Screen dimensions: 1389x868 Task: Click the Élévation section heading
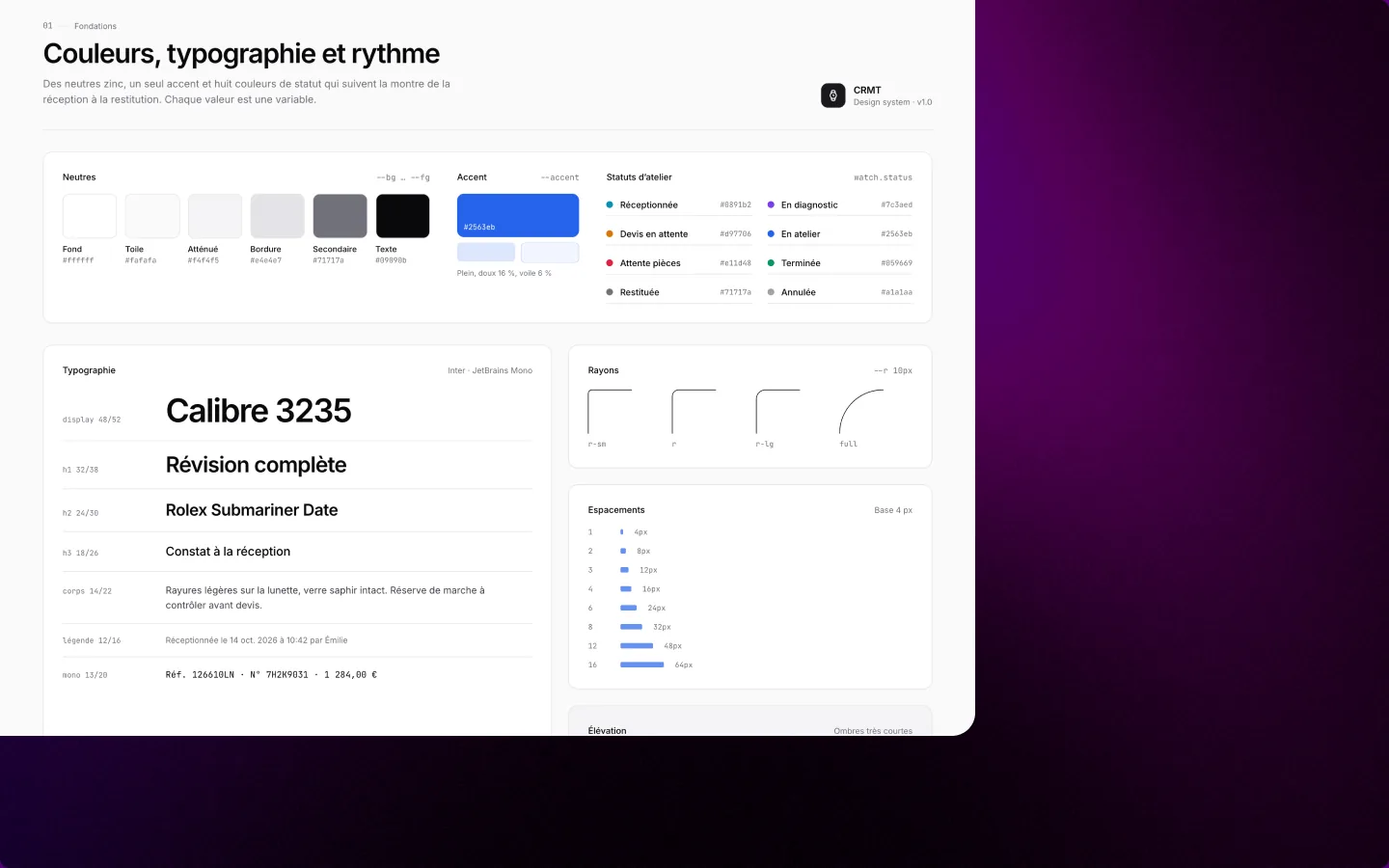(607, 730)
